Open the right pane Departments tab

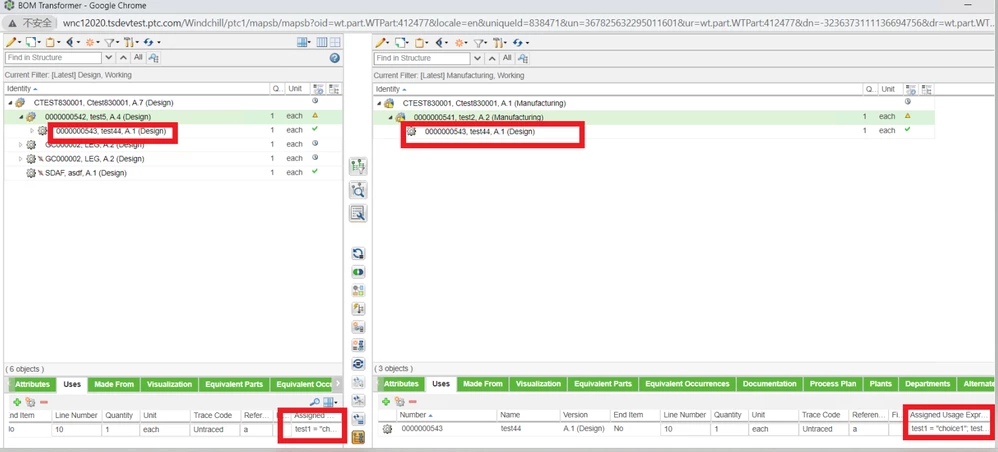927,384
